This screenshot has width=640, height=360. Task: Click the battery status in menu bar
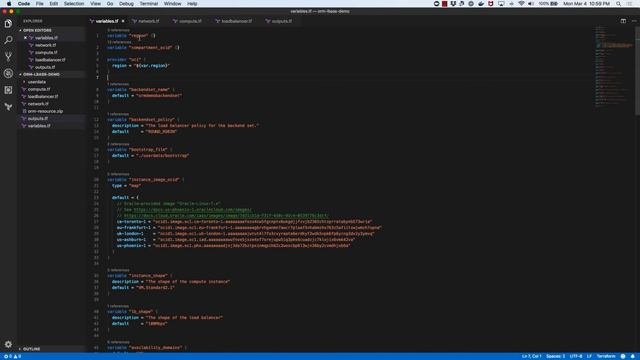pyautogui.click(x=548, y=4)
